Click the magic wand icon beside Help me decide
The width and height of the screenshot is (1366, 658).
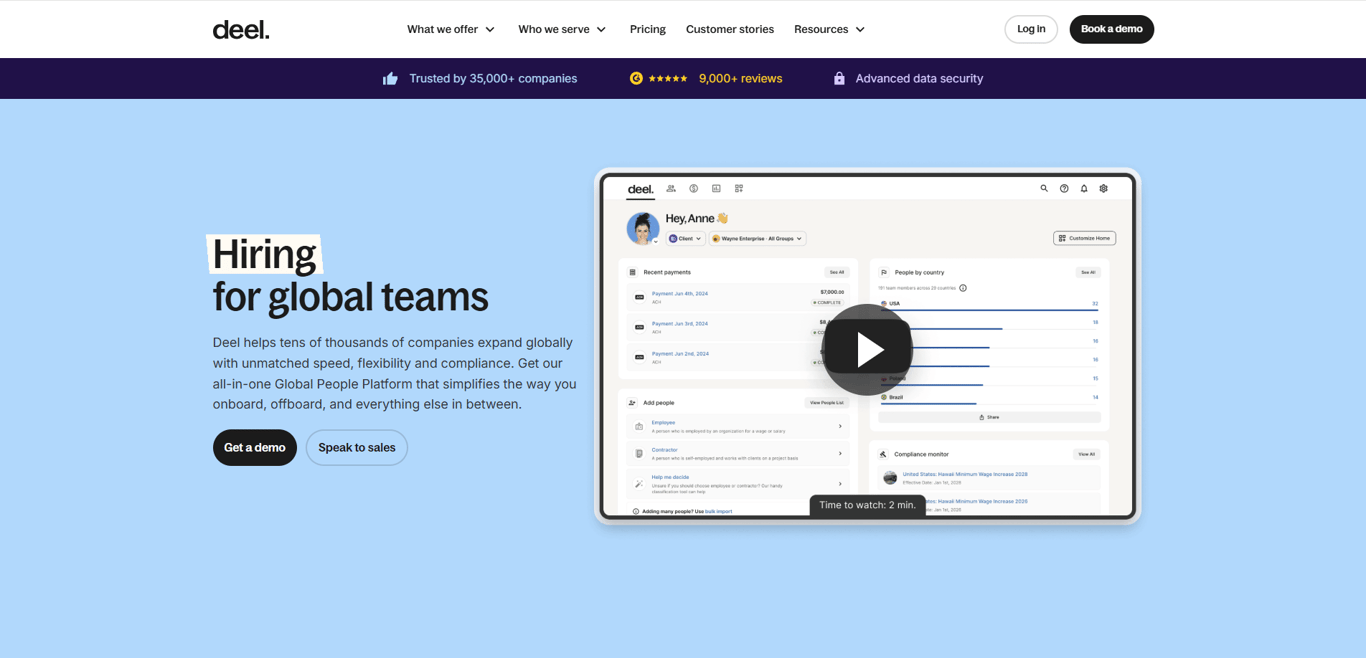639,484
